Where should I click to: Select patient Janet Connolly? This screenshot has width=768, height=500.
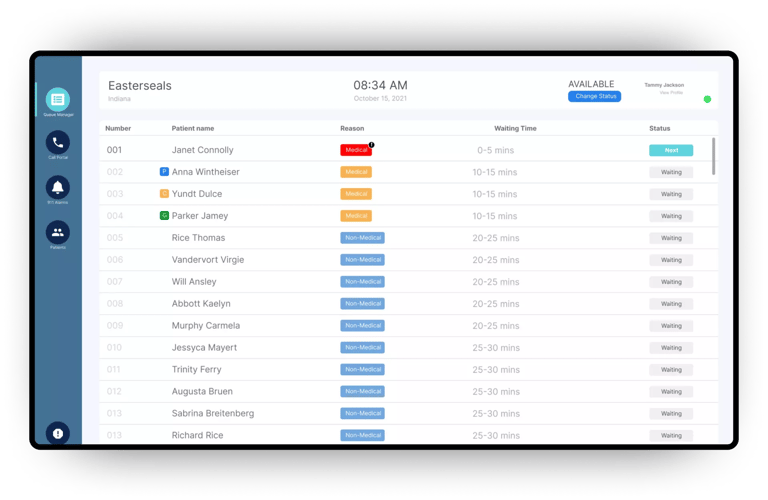pyautogui.click(x=202, y=150)
